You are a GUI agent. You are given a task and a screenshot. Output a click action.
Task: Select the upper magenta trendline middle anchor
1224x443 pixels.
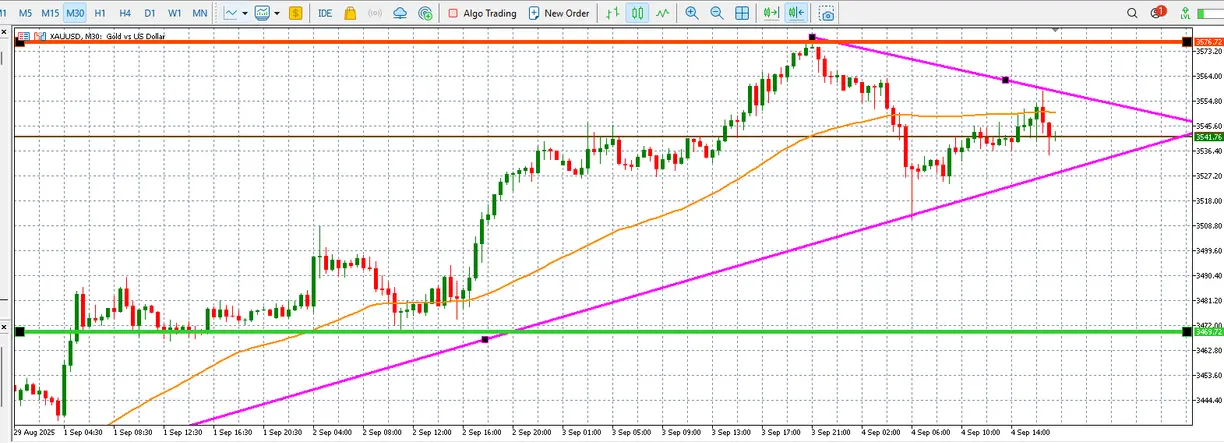tap(1005, 80)
